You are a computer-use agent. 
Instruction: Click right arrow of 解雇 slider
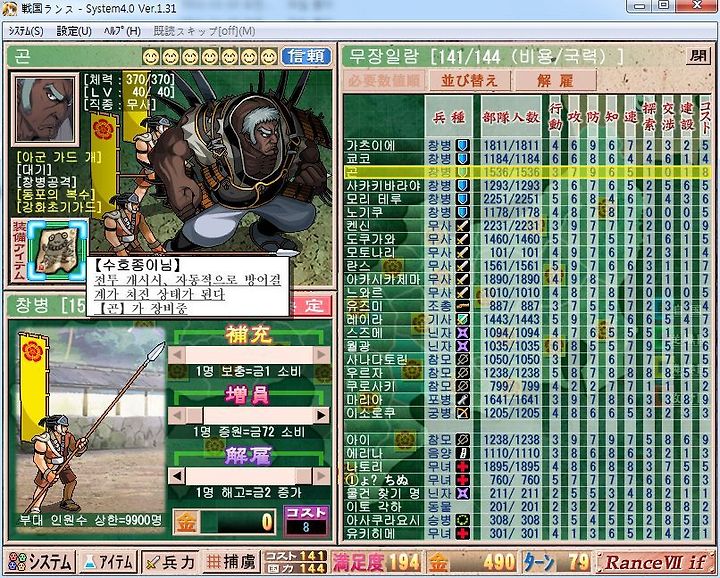(x=321, y=476)
